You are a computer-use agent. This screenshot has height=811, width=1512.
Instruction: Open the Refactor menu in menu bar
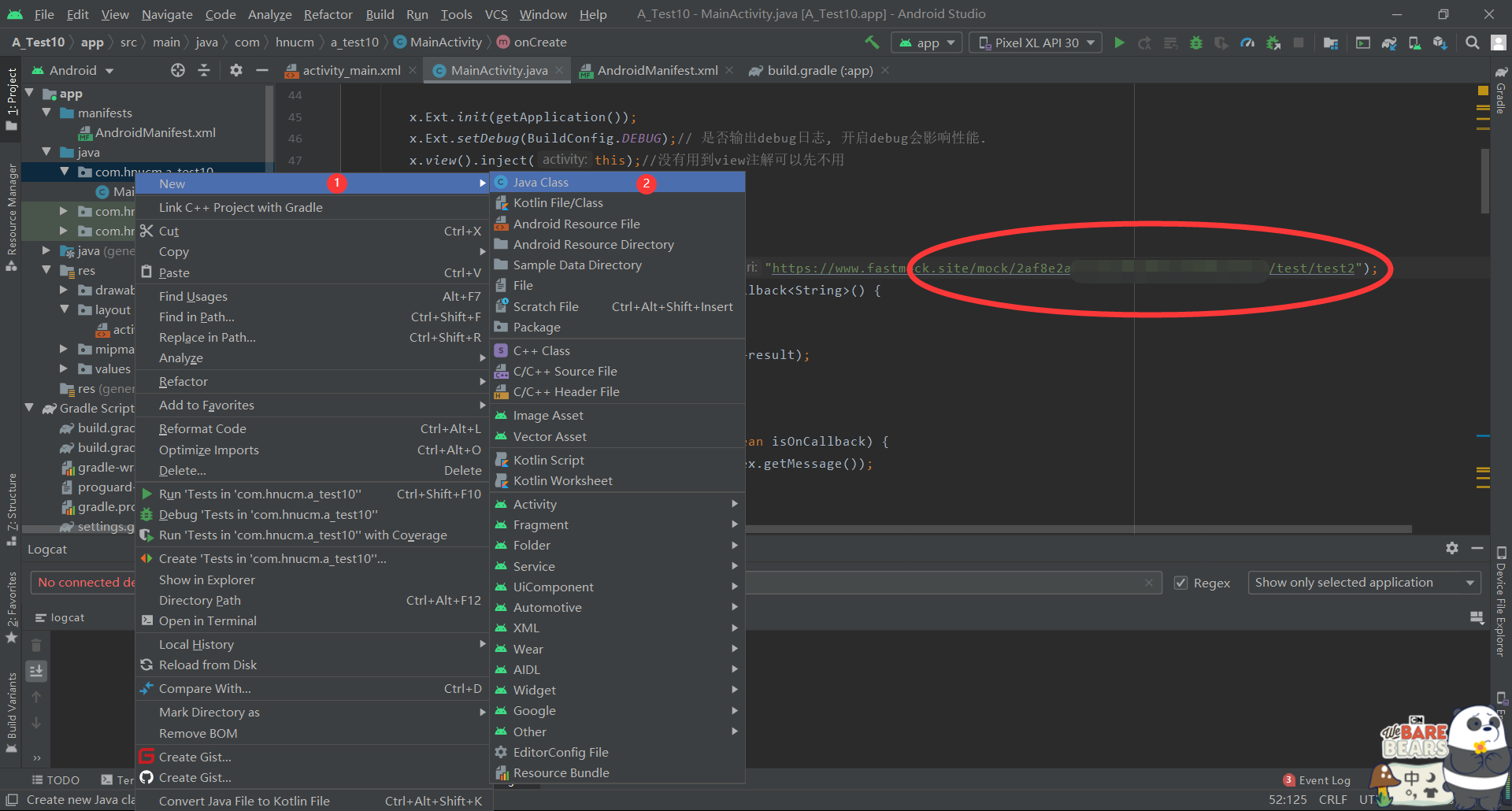328,14
